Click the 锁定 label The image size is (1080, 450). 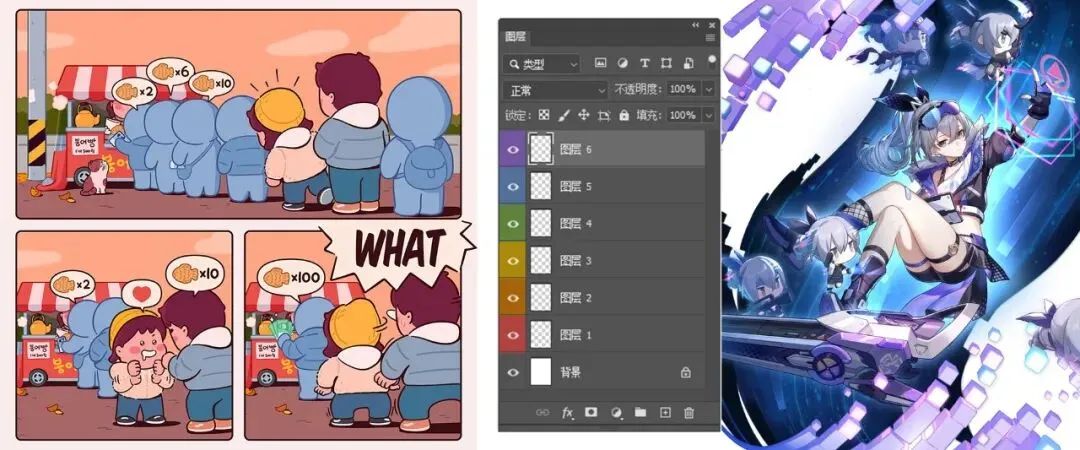click(x=517, y=115)
